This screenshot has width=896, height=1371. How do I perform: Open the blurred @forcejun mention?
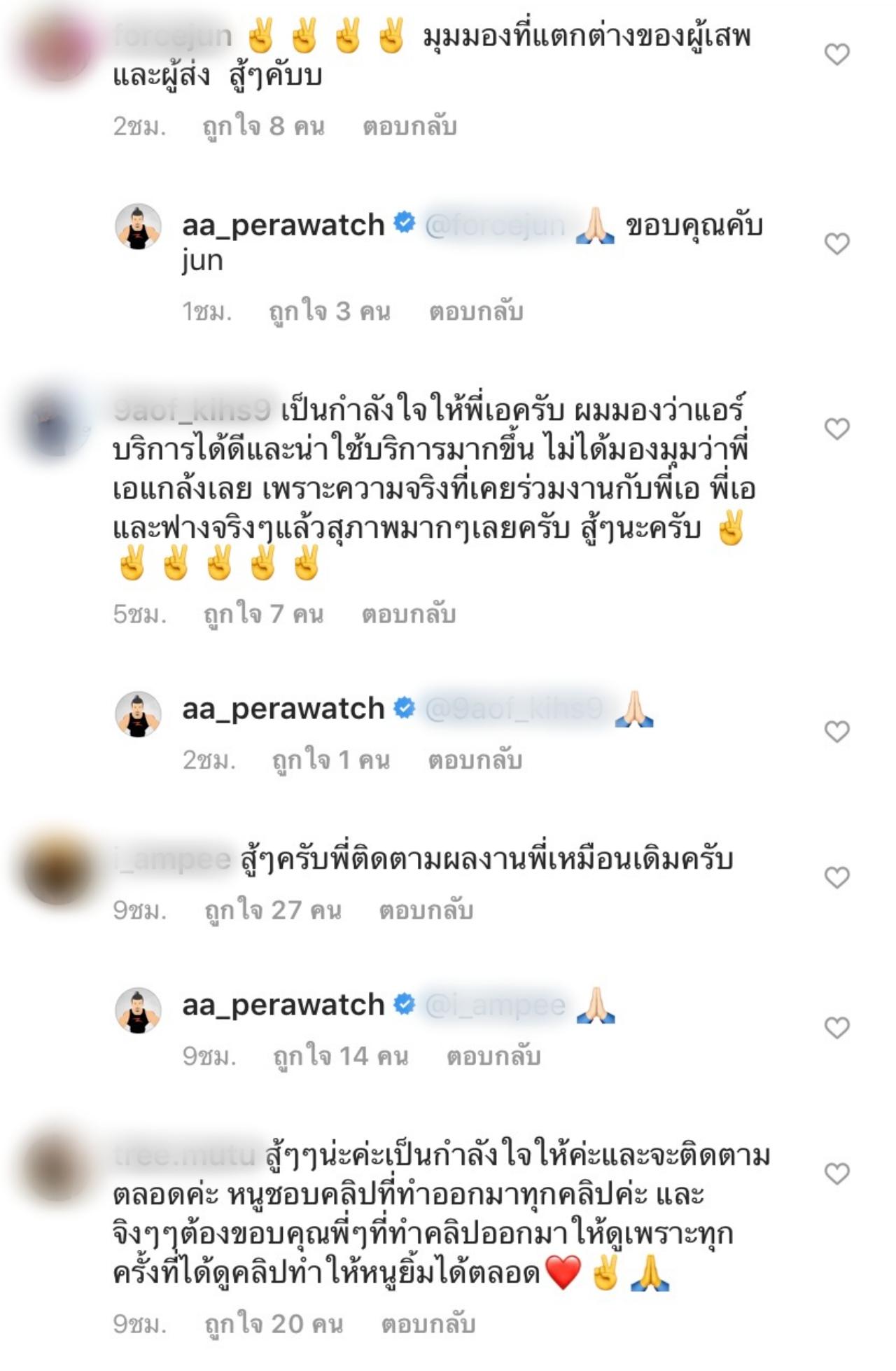tap(495, 225)
